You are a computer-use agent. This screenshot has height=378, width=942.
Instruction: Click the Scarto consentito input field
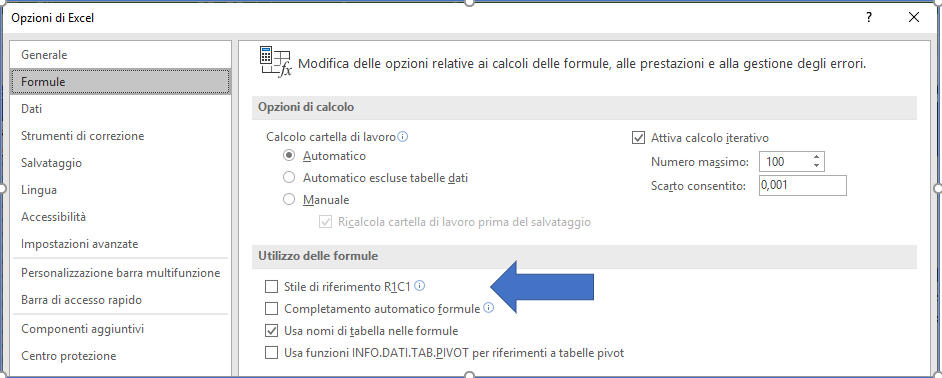803,186
